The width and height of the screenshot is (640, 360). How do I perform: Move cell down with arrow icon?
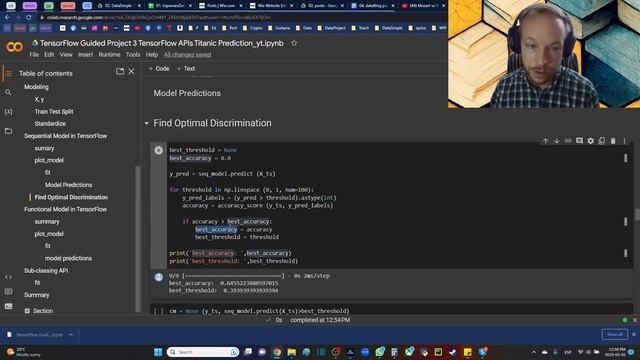[x=556, y=141]
